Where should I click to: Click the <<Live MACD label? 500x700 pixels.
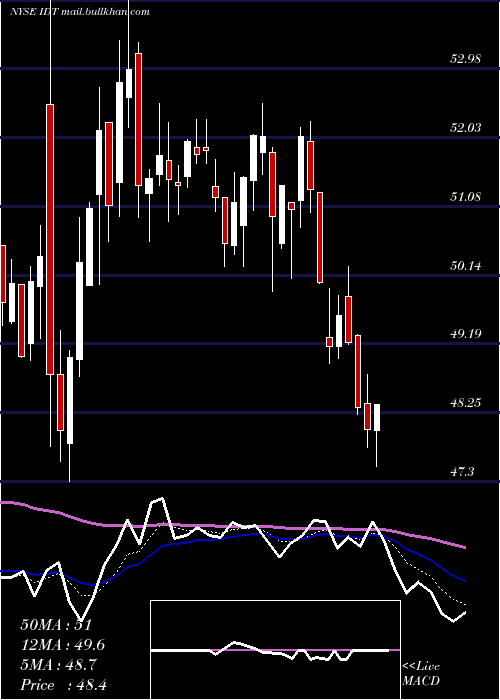coord(421,673)
